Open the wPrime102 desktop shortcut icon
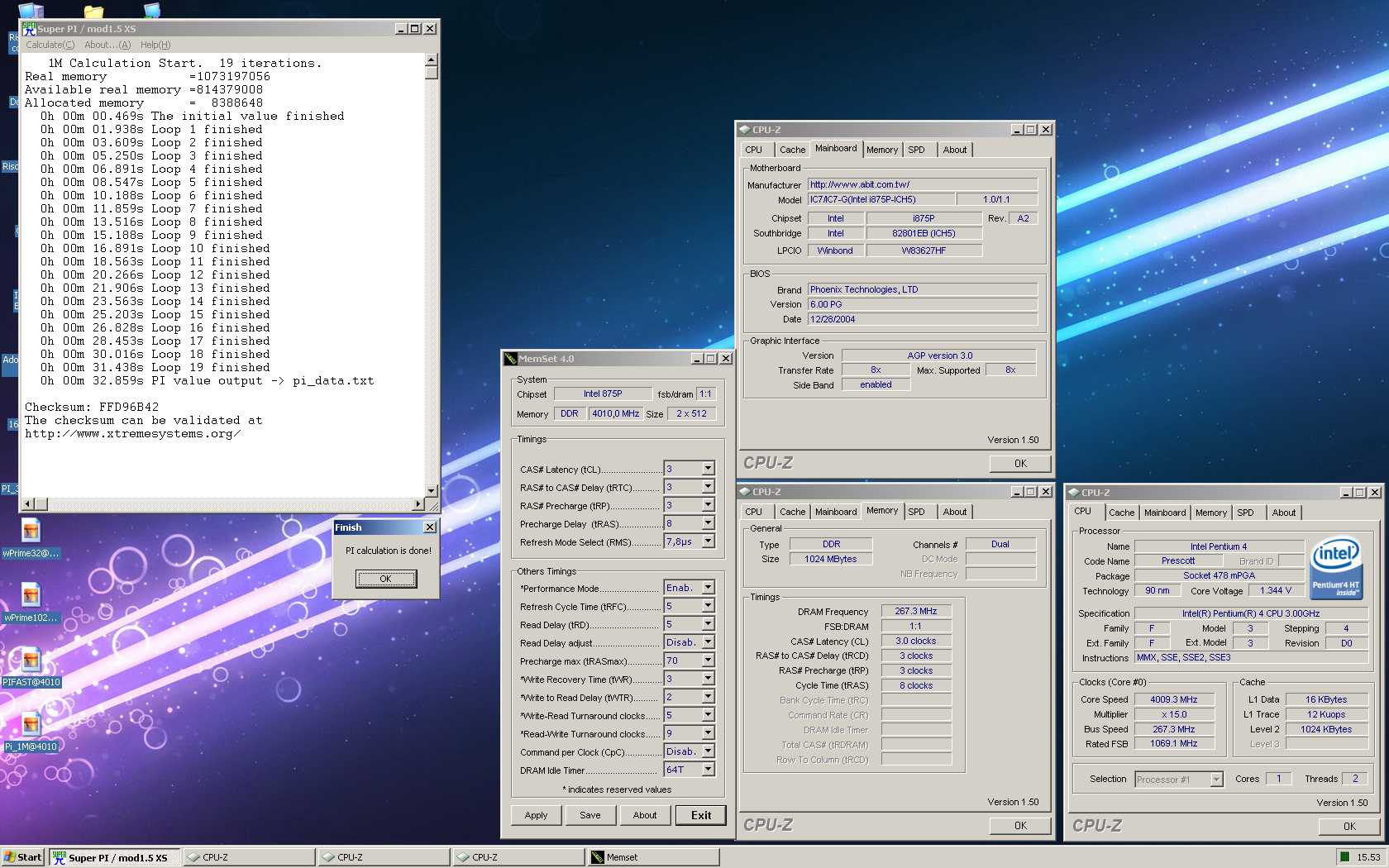Image resolution: width=1389 pixels, height=868 pixels. (x=31, y=595)
